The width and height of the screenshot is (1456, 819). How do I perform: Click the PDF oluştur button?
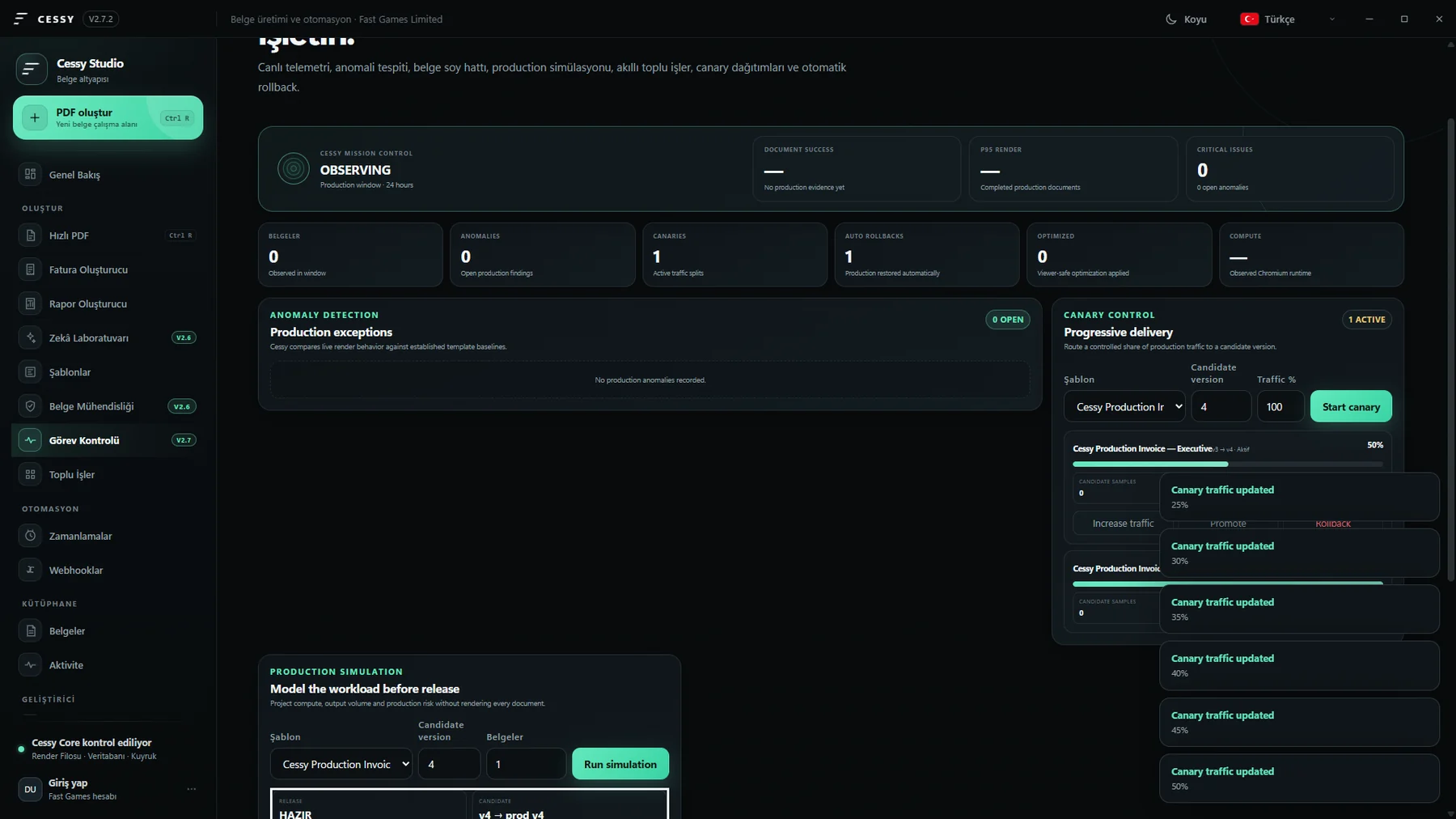click(x=108, y=118)
